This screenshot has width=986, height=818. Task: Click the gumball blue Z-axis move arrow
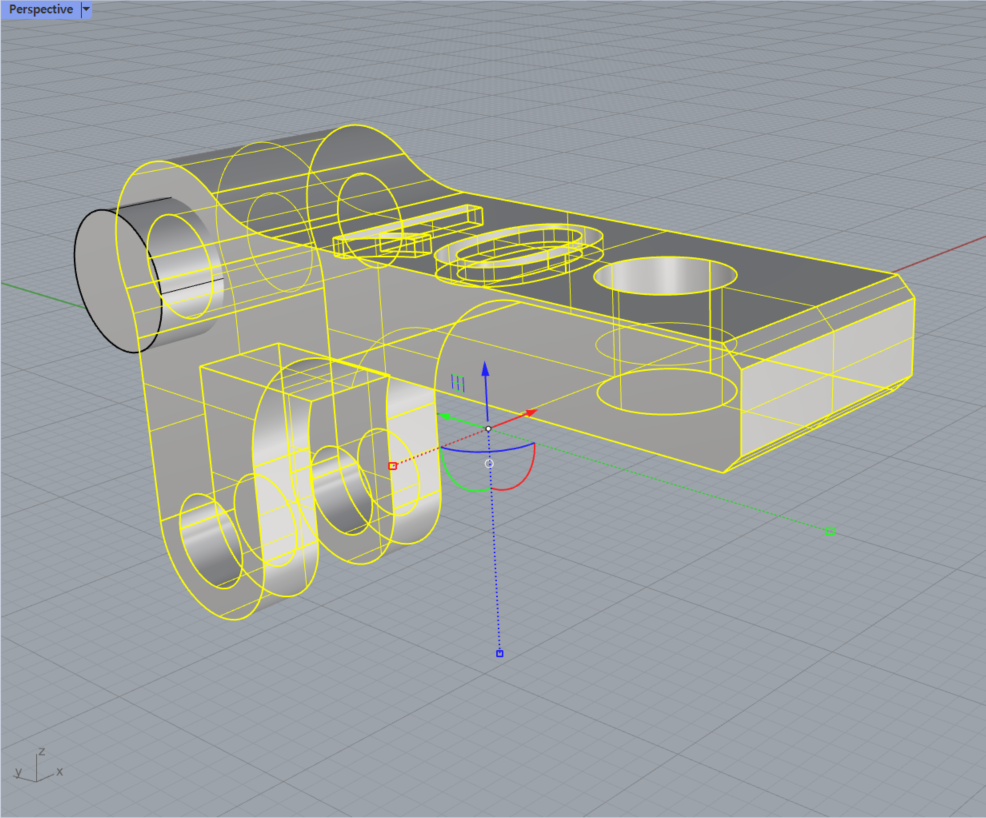(x=485, y=369)
